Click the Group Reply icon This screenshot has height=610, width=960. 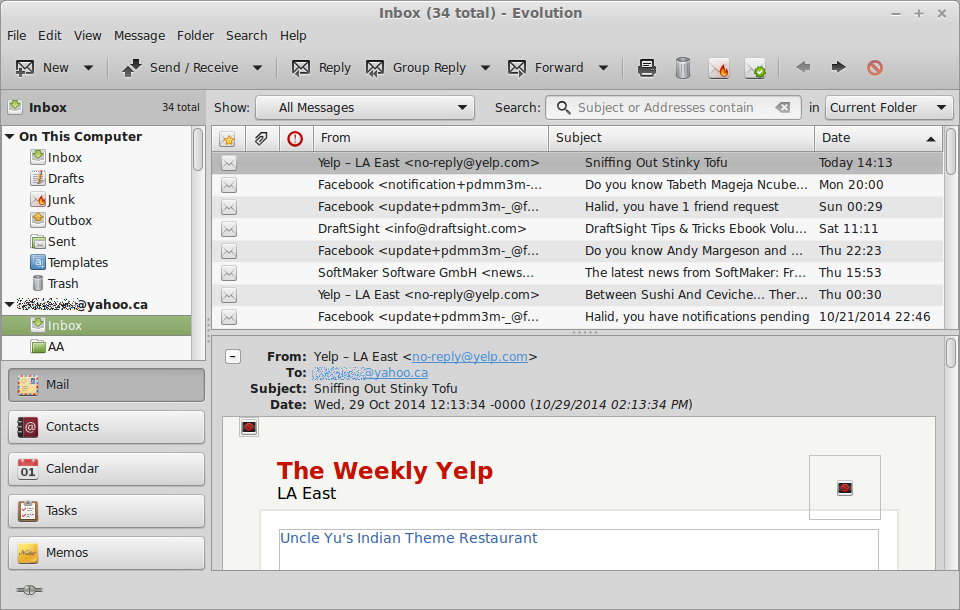[375, 68]
